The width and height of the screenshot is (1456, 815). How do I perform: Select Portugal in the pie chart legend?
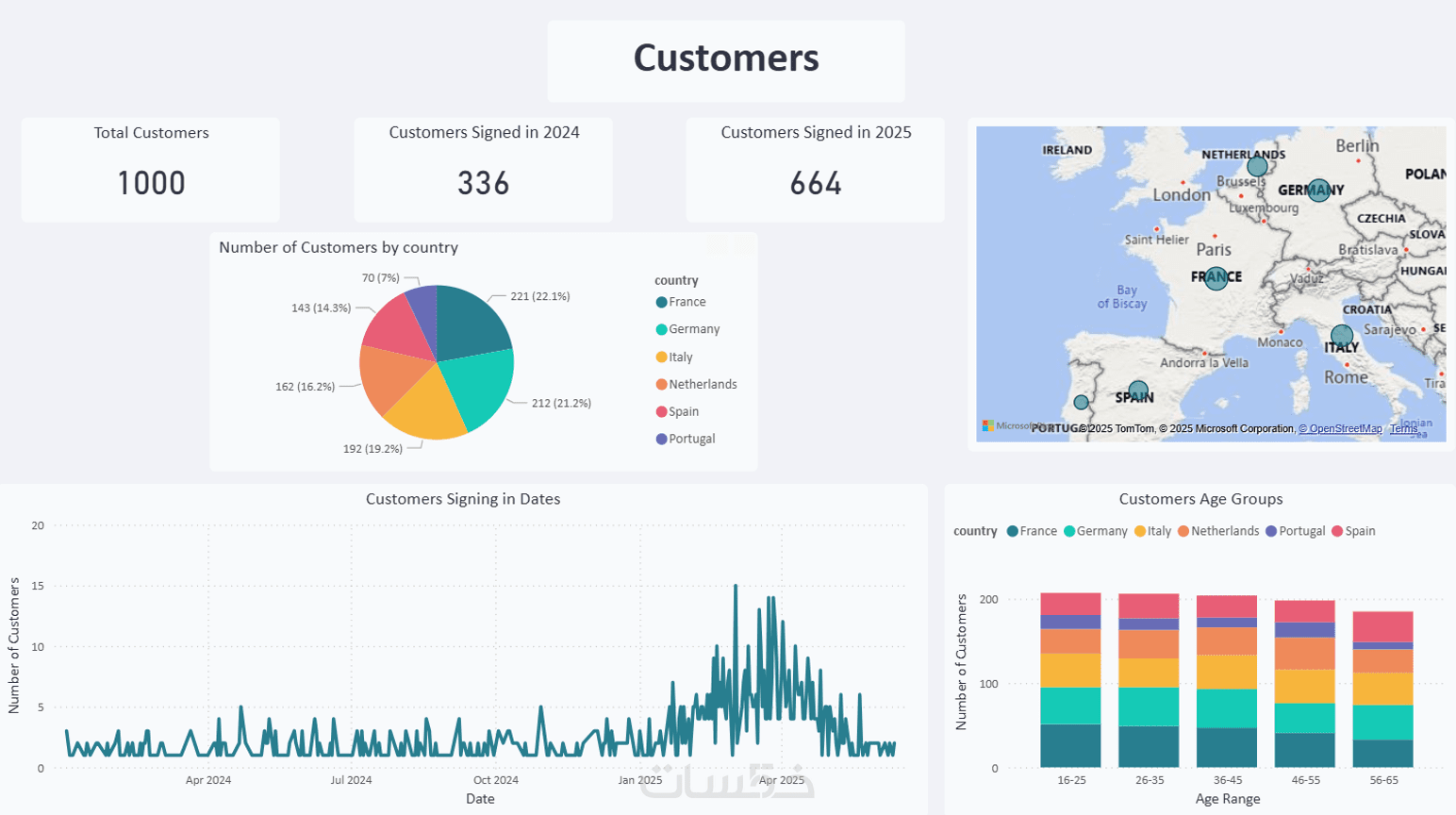point(686,439)
